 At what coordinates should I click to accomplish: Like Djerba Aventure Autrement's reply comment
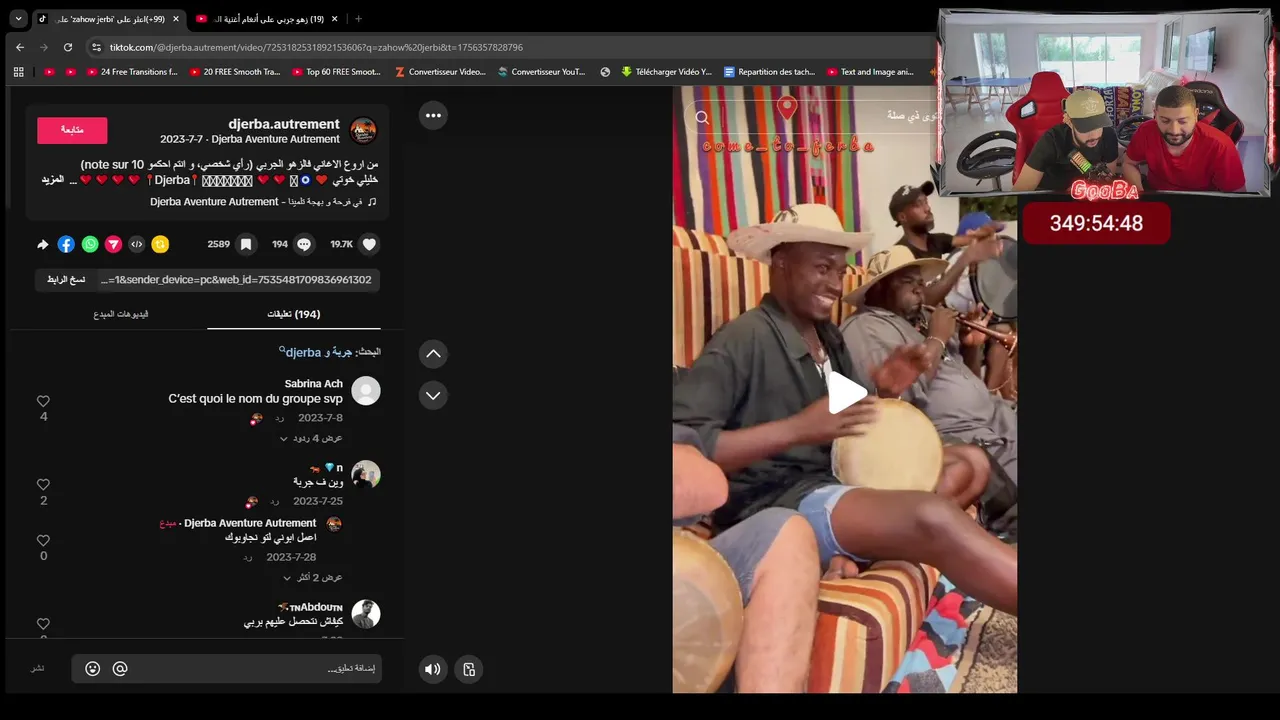43,540
